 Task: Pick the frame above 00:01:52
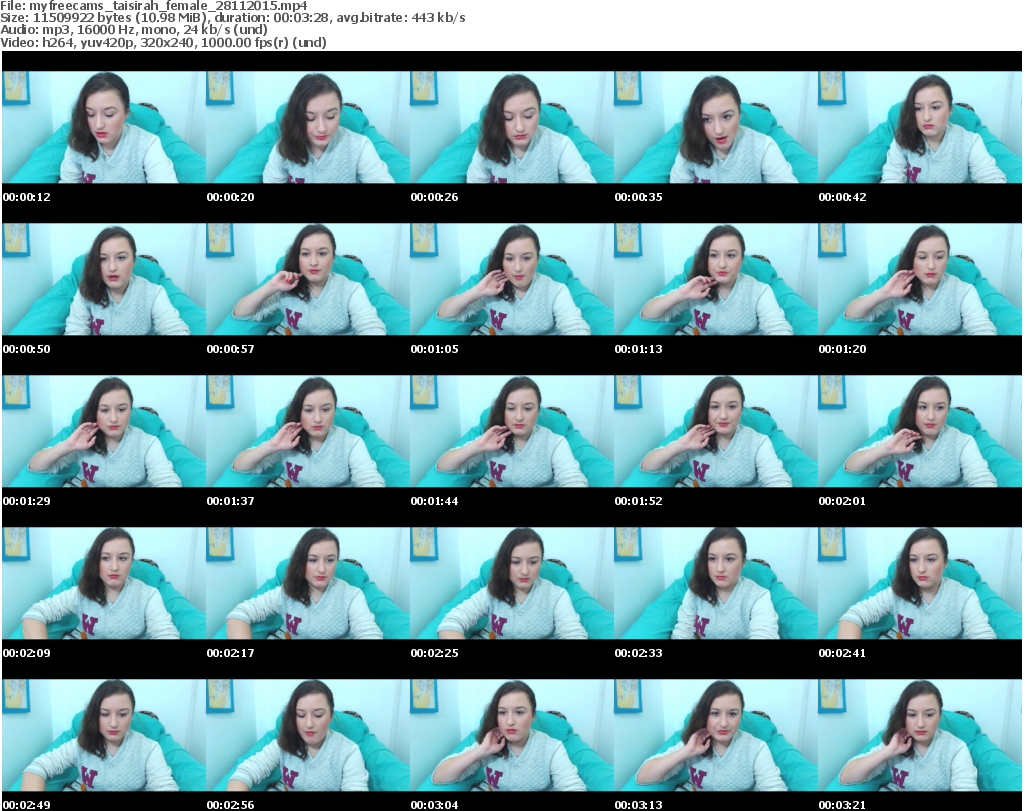coord(716,431)
